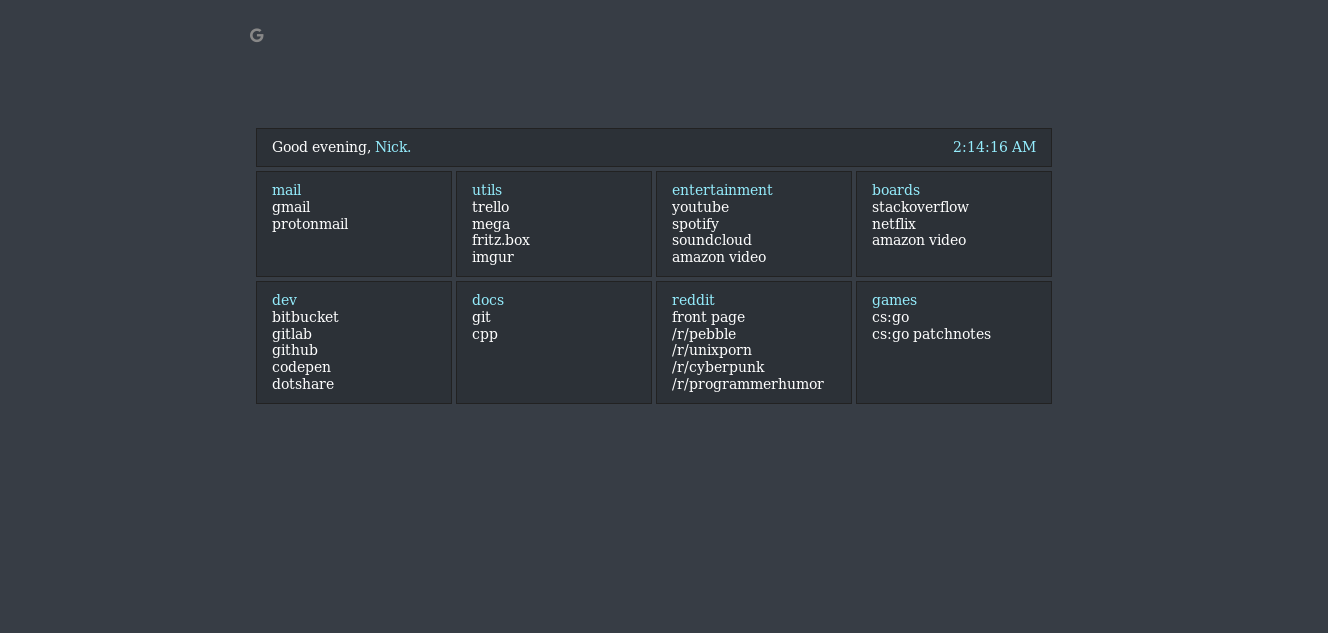The image size is (1328, 633).
Task: Open the bitbucket link
Action: click(x=305, y=317)
